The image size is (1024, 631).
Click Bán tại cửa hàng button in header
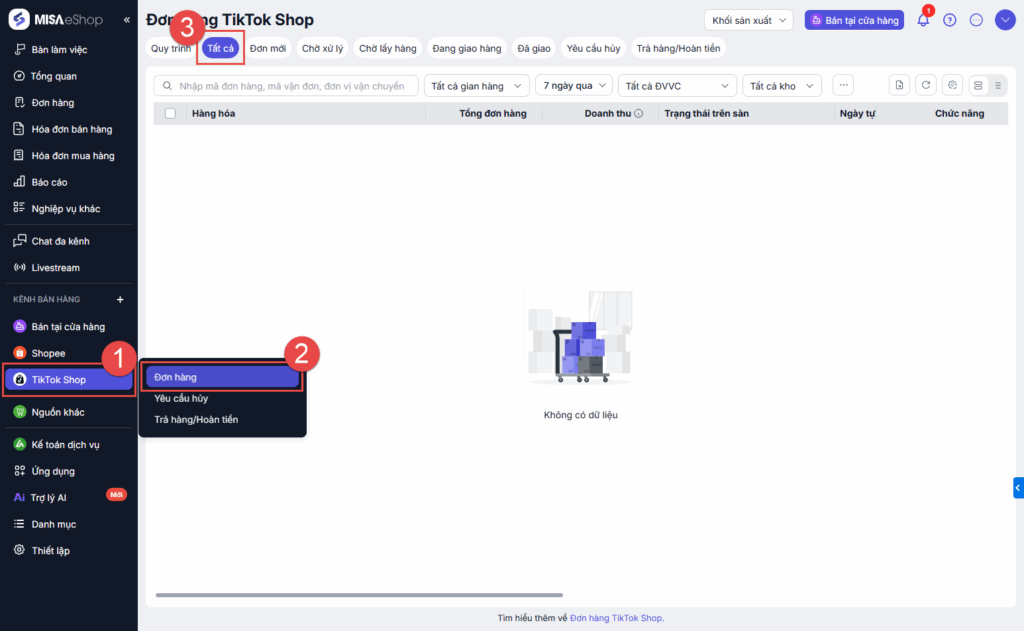coord(854,20)
